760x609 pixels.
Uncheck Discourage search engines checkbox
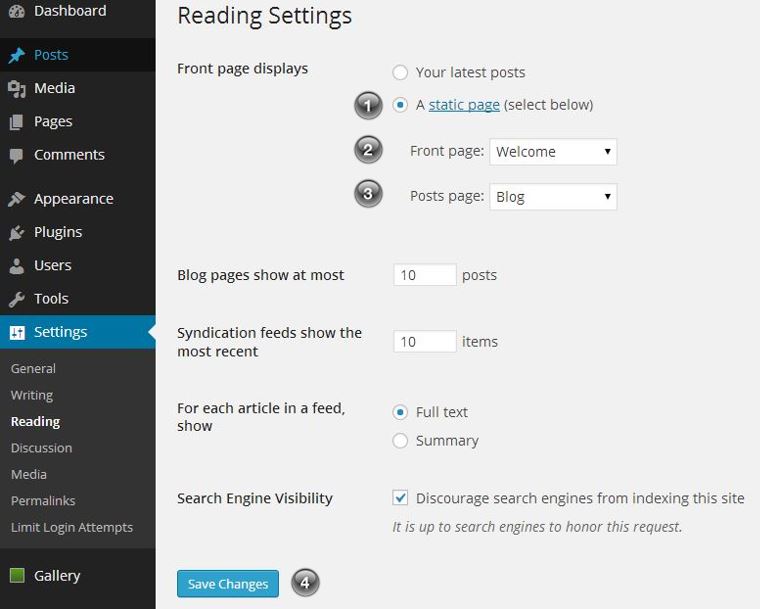click(x=400, y=498)
